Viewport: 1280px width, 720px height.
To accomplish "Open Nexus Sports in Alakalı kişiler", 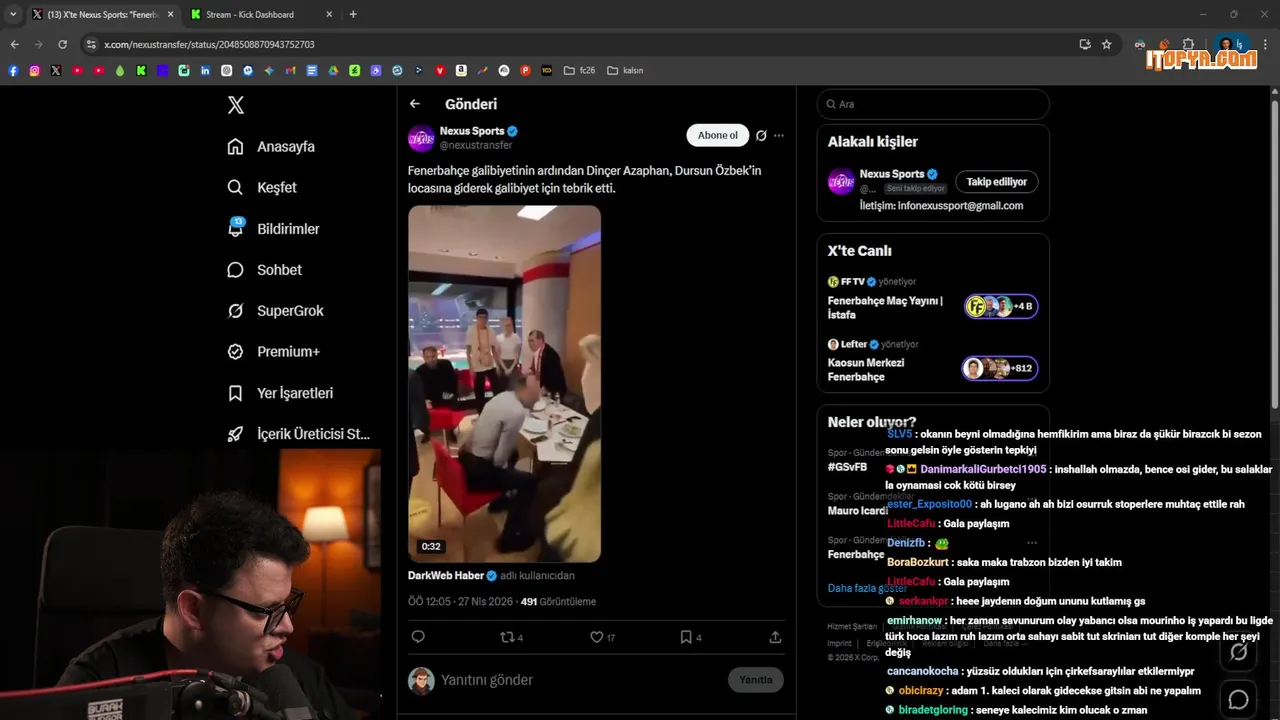I will [x=892, y=174].
